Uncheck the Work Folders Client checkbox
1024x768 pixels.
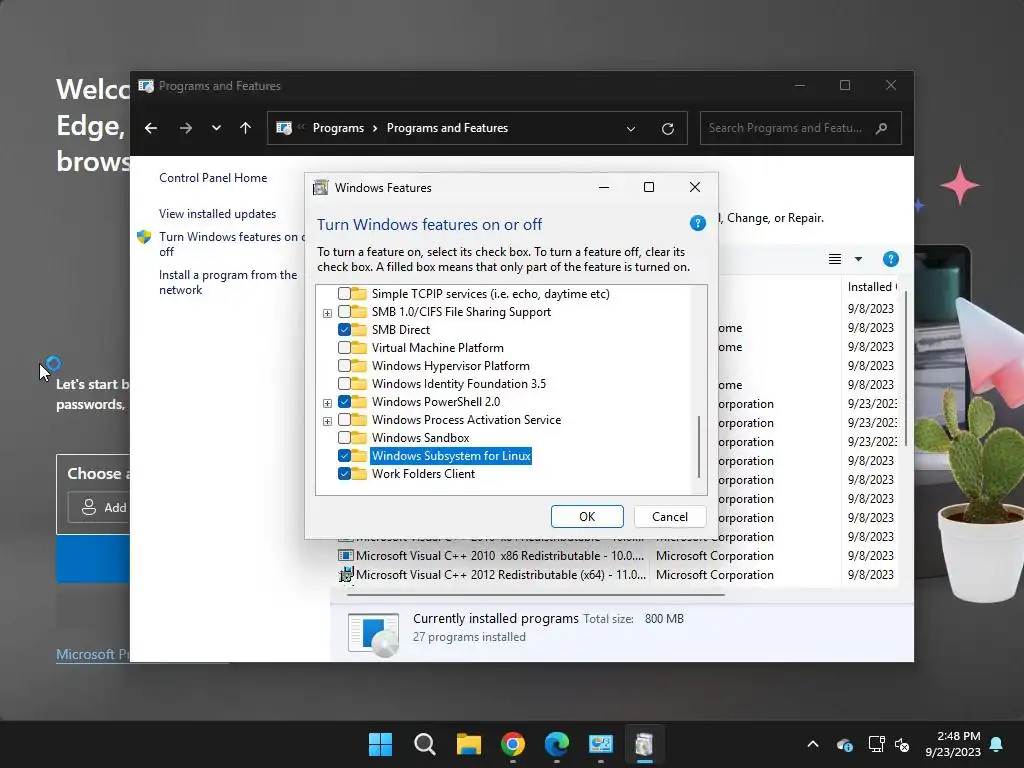pos(344,473)
